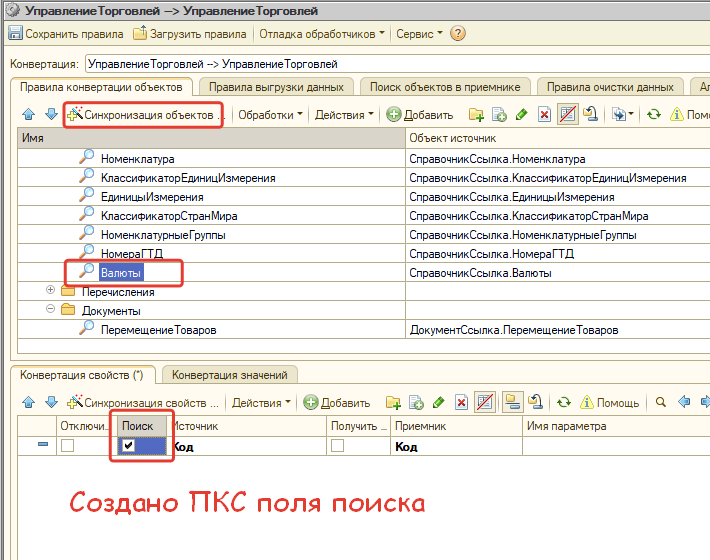Move property down with lower blue arrow
710x560 pixels.
pos(51,402)
